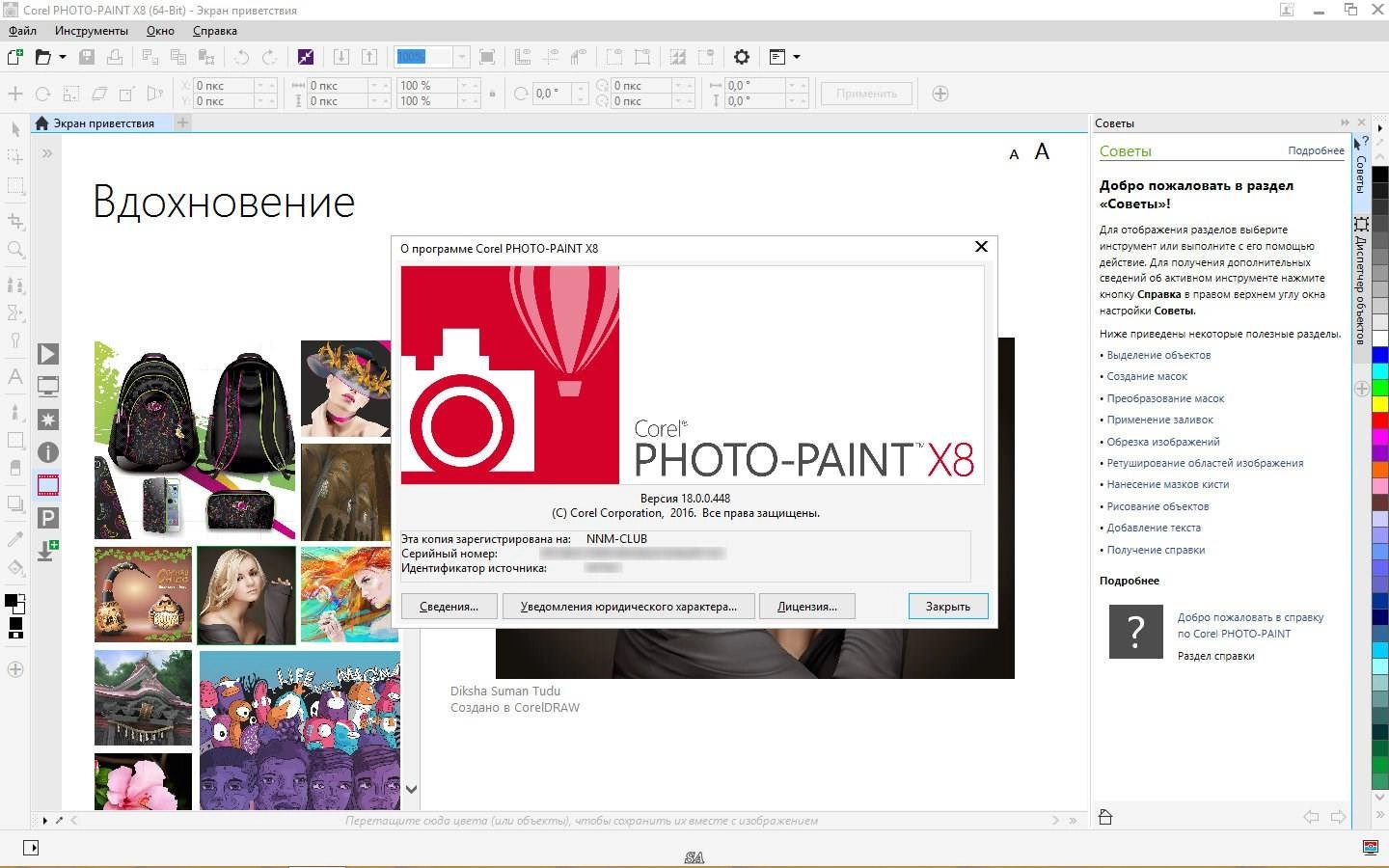The width and height of the screenshot is (1389, 868).
Task: Open Get Started play icon on welcome sidebar
Action: 48,354
